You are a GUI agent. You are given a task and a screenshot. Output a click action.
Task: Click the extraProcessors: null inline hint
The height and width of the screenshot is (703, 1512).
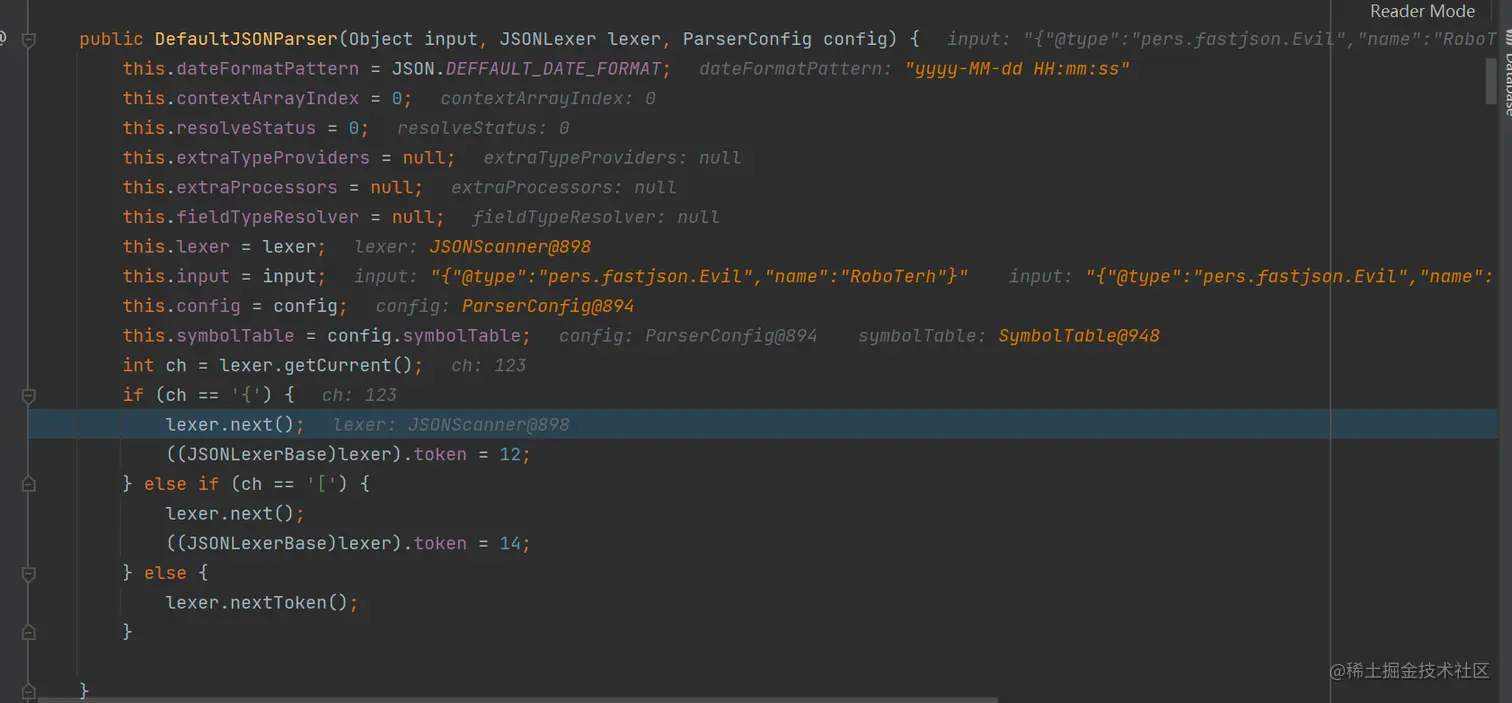coord(564,187)
